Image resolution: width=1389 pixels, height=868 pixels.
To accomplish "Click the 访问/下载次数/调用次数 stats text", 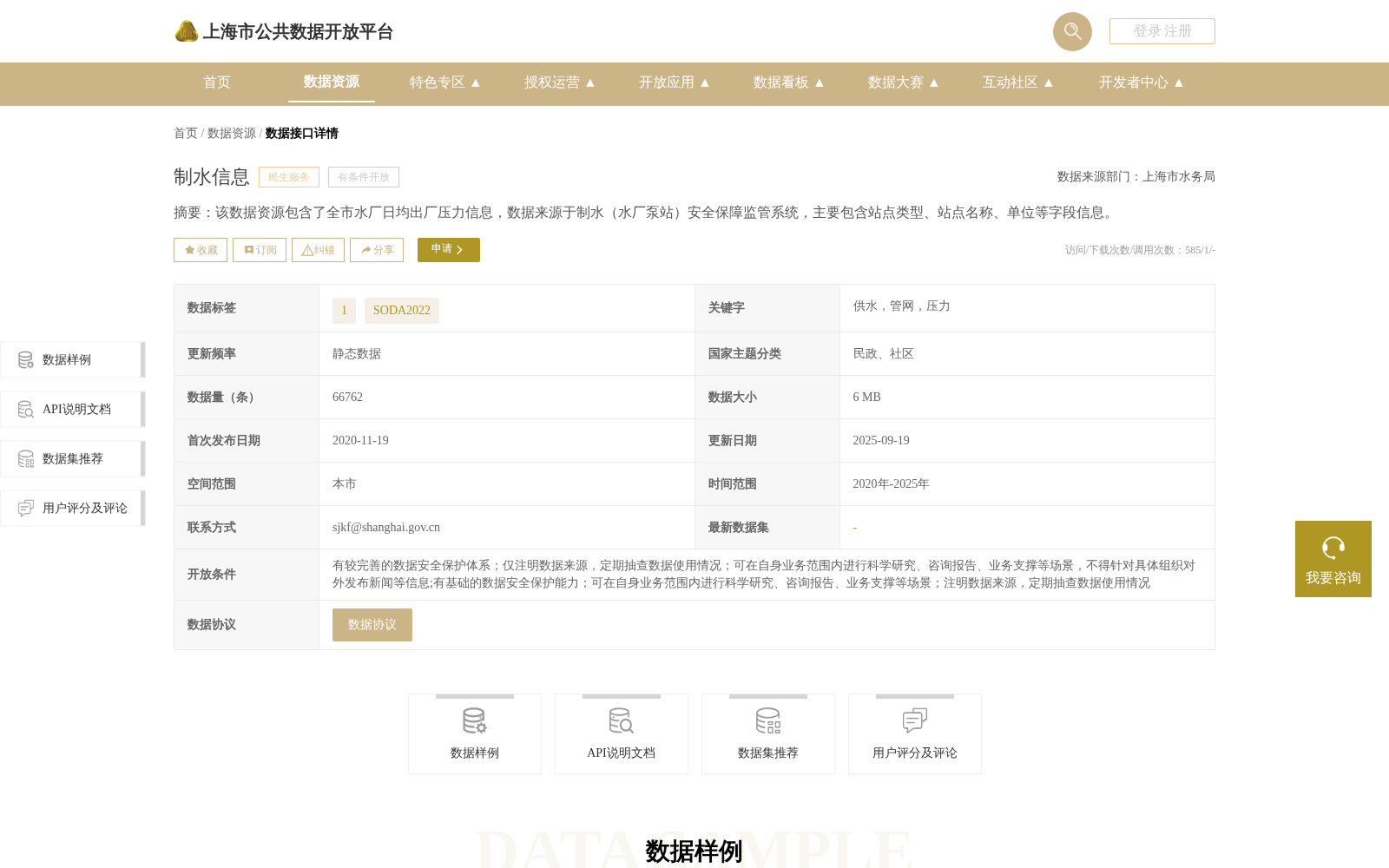I will (x=1140, y=250).
